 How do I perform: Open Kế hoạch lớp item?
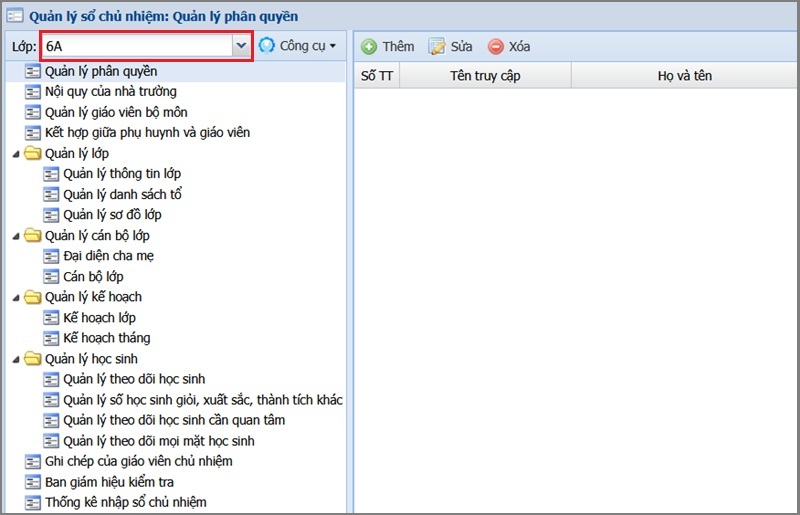tap(99, 317)
